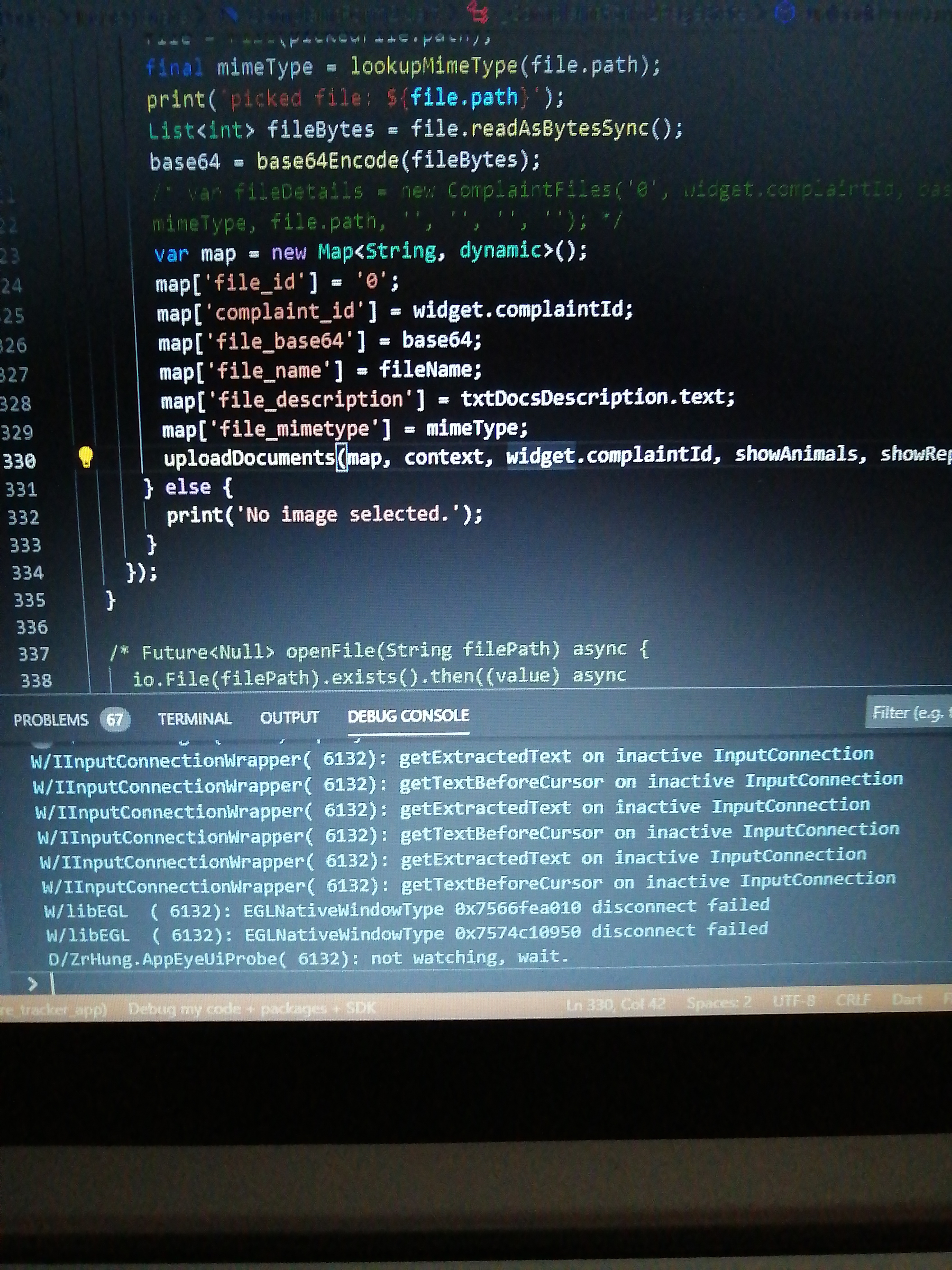Click line number 338 in the gutter
This screenshot has height=1270, width=952.
(36, 681)
